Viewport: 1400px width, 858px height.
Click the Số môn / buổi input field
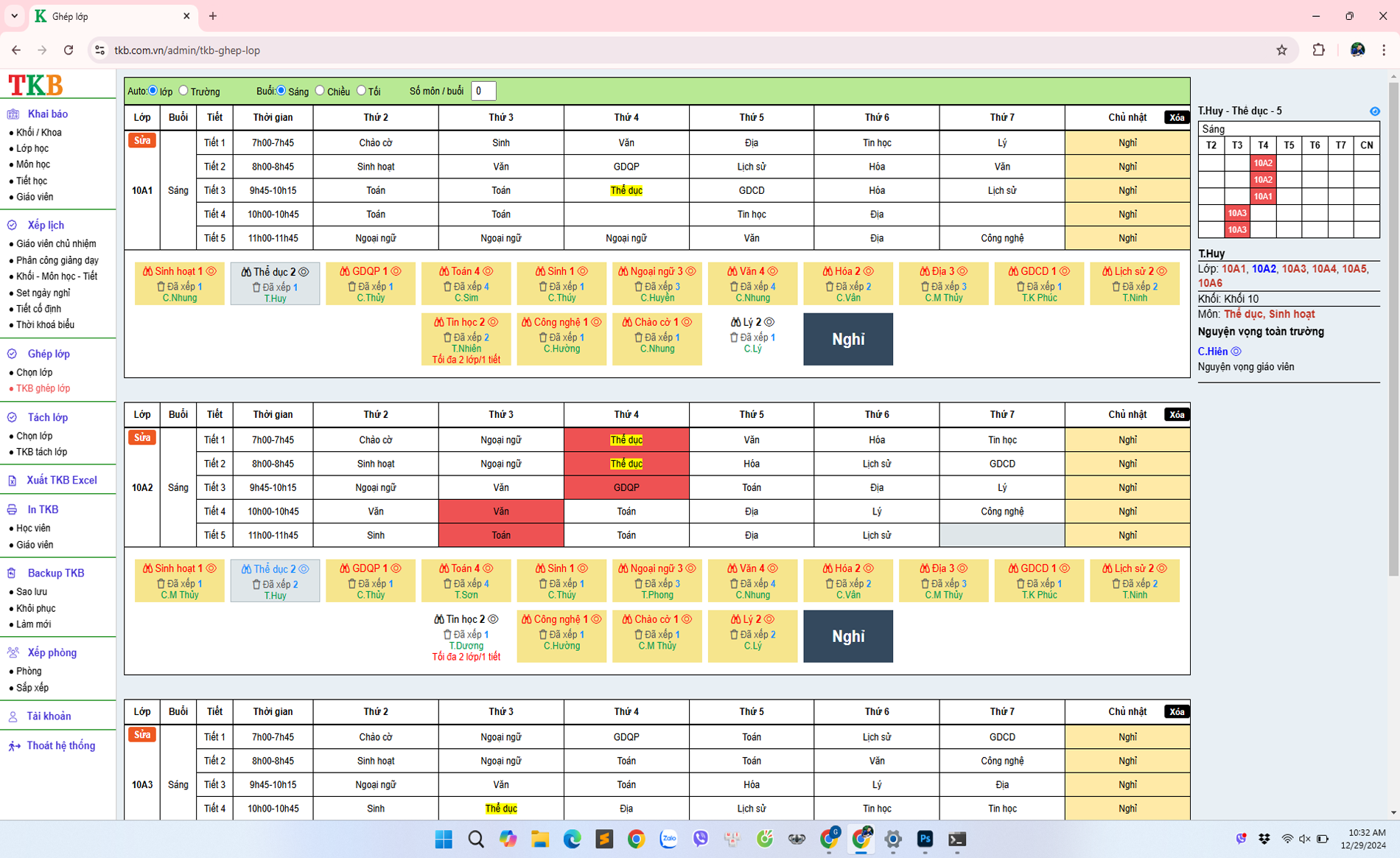click(483, 91)
